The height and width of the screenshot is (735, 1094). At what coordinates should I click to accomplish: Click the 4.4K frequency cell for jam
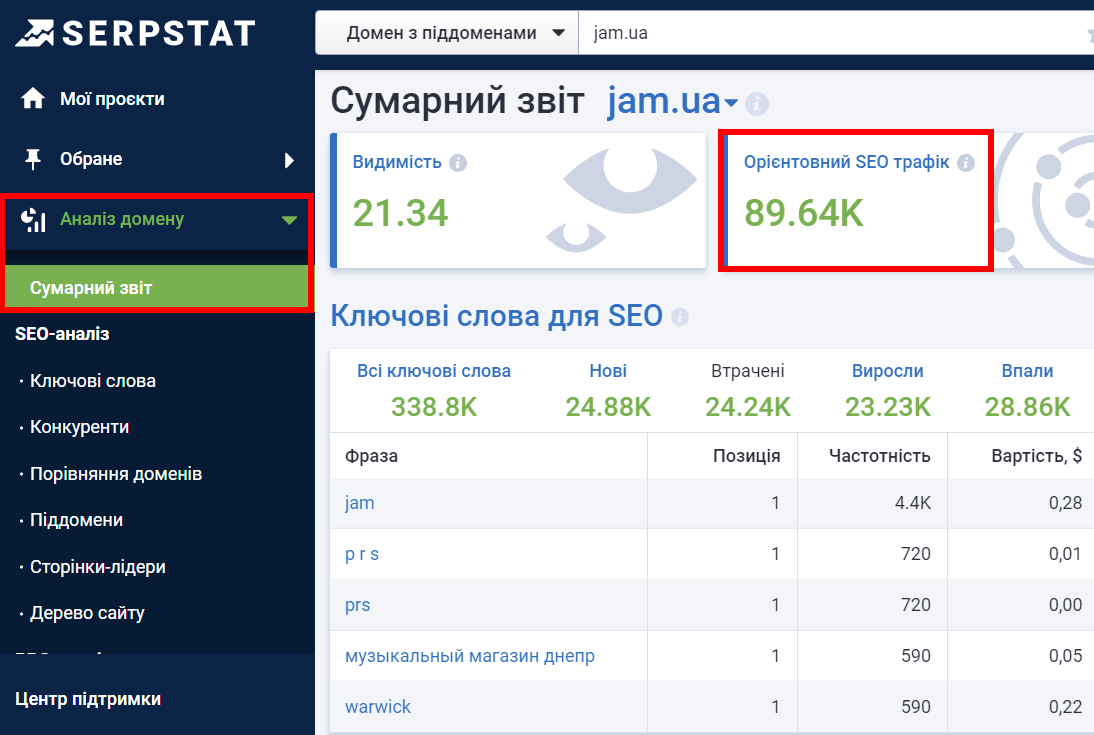pyautogui.click(x=913, y=503)
